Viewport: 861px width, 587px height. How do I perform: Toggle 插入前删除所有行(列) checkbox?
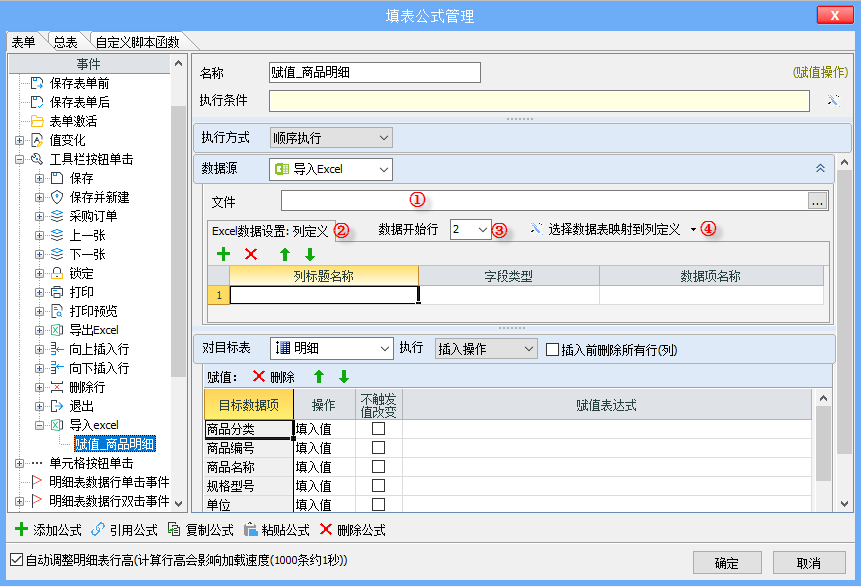[552, 350]
